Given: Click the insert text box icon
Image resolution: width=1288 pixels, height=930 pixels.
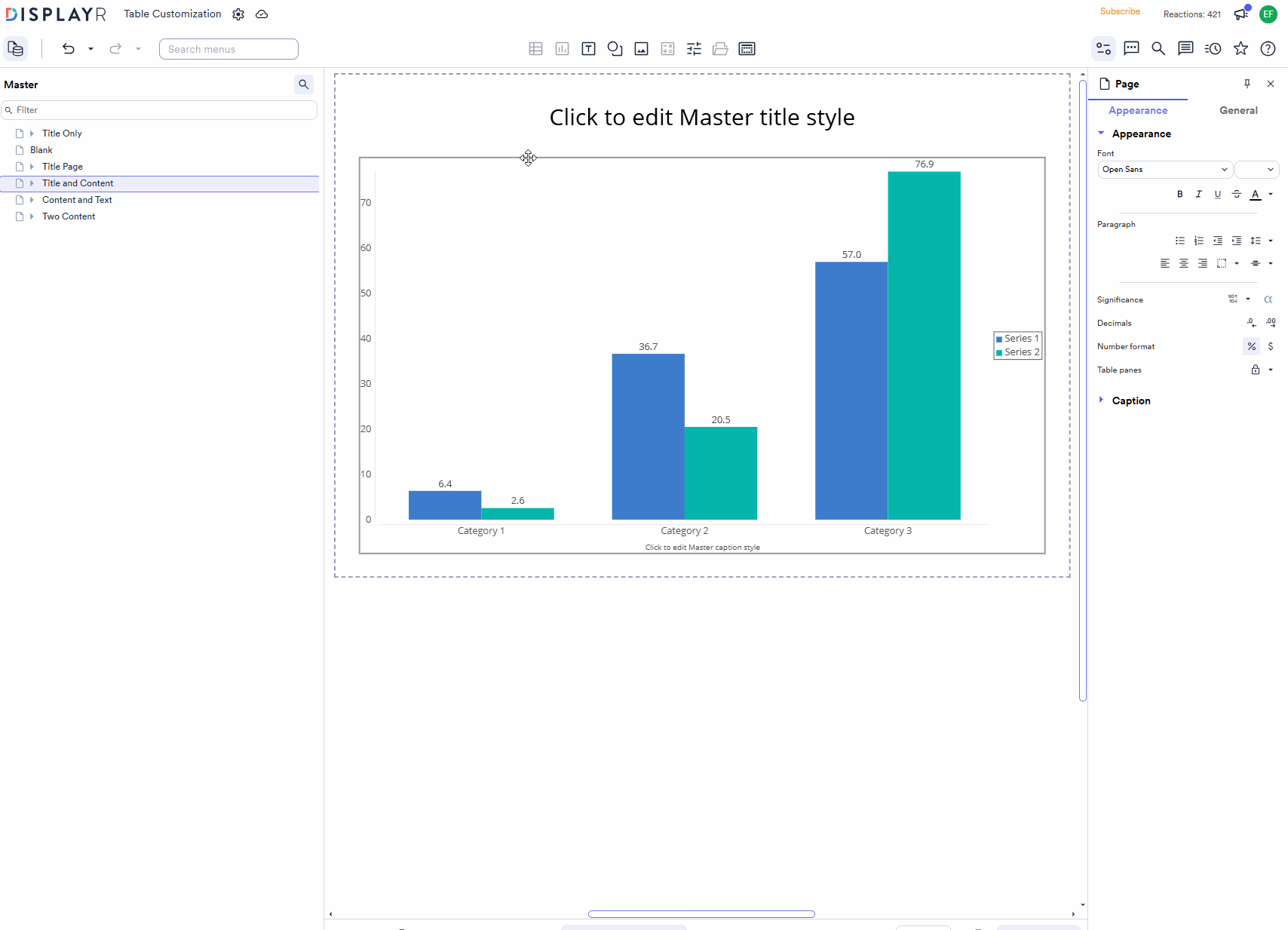Looking at the screenshot, I should click(x=588, y=48).
